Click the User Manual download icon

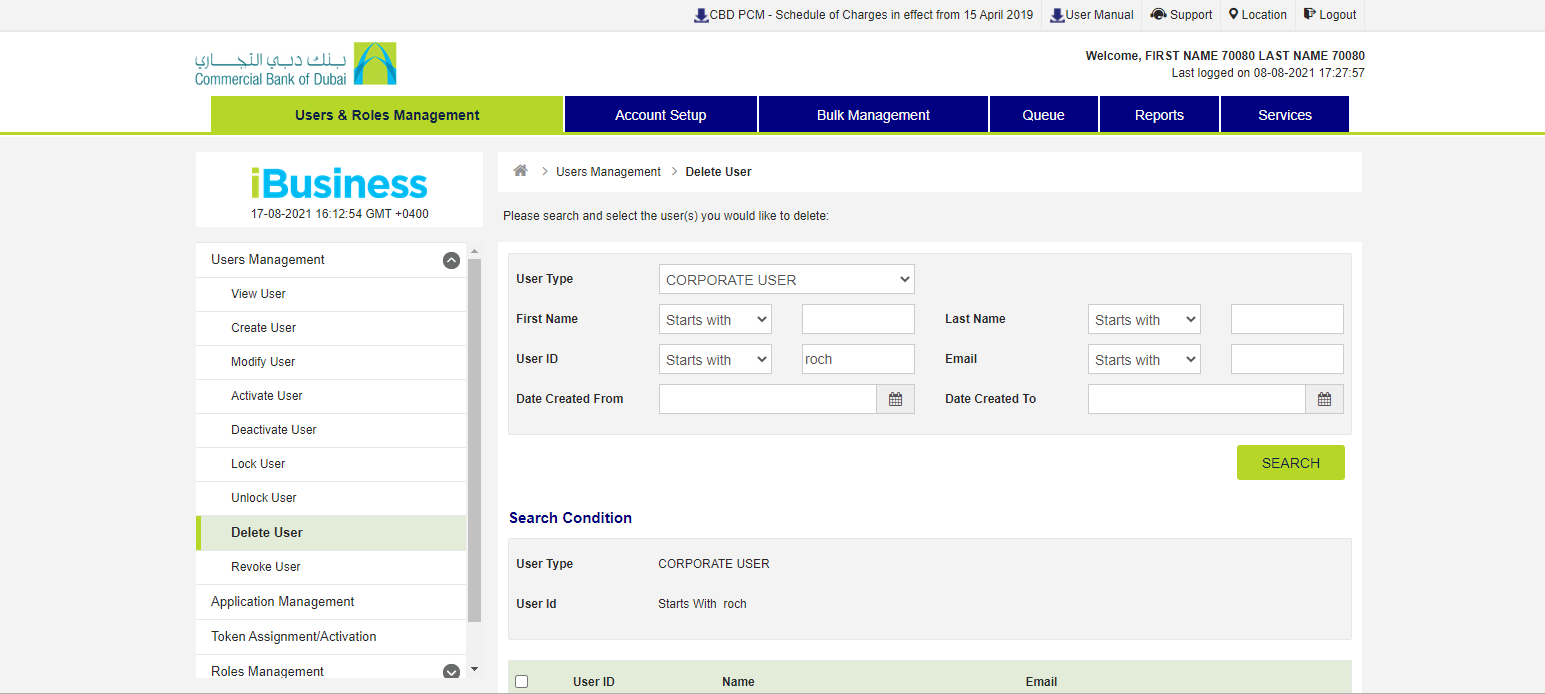[x=1057, y=15]
